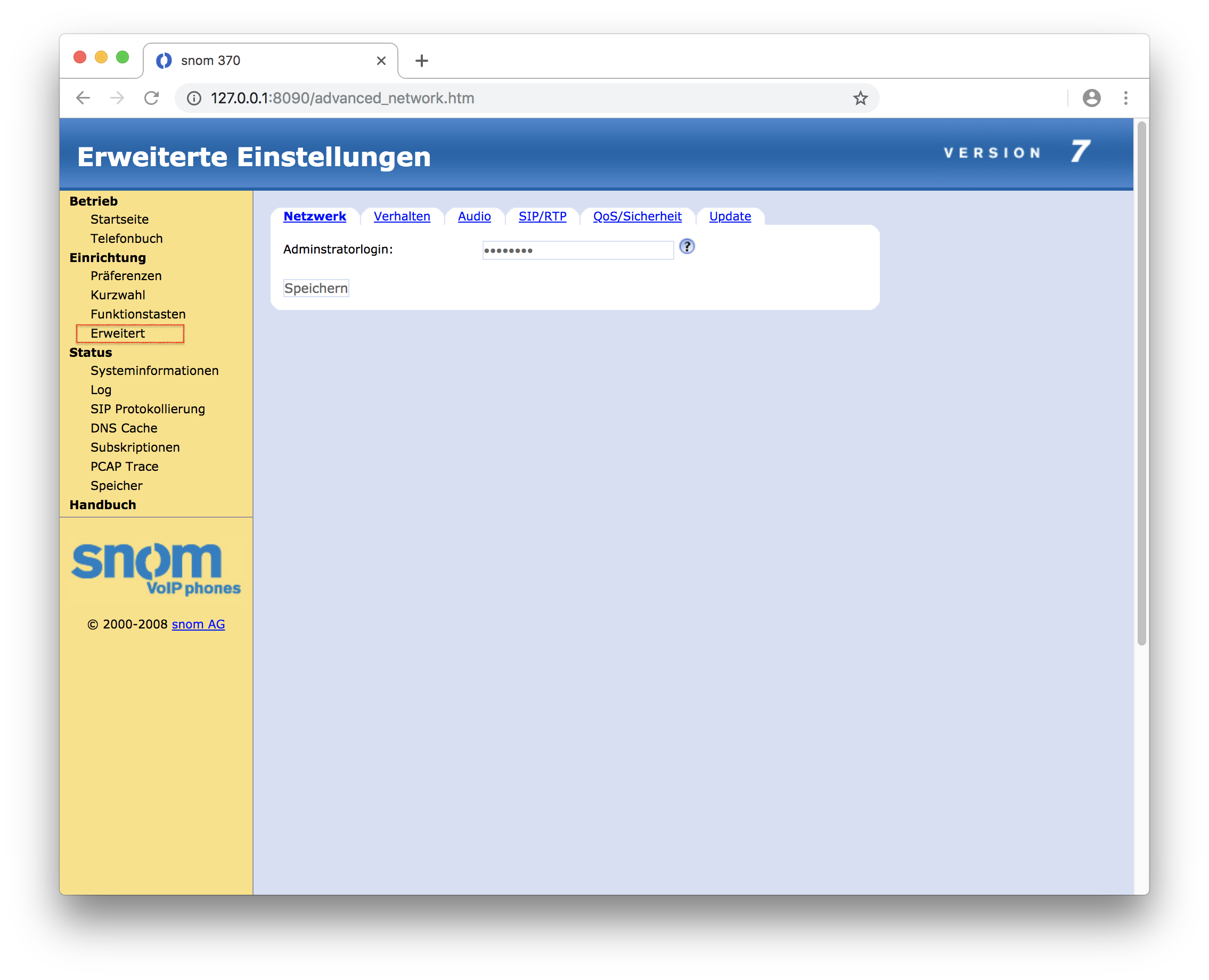Viewport: 1209px width, 980px height.
Task: Go back with the arrow icon
Action: pyautogui.click(x=83, y=98)
